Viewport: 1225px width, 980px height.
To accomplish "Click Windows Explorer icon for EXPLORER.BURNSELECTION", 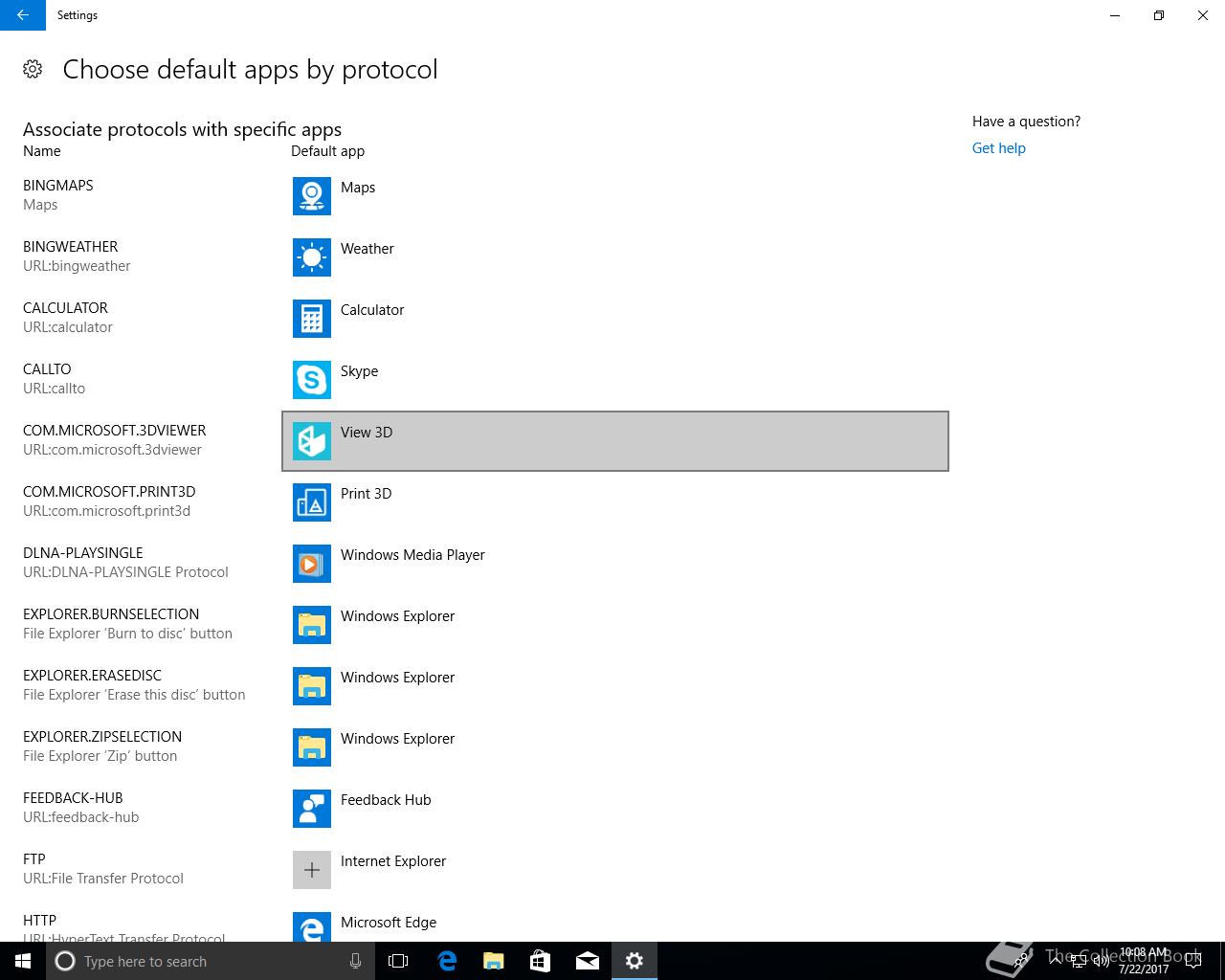I will pos(312,625).
